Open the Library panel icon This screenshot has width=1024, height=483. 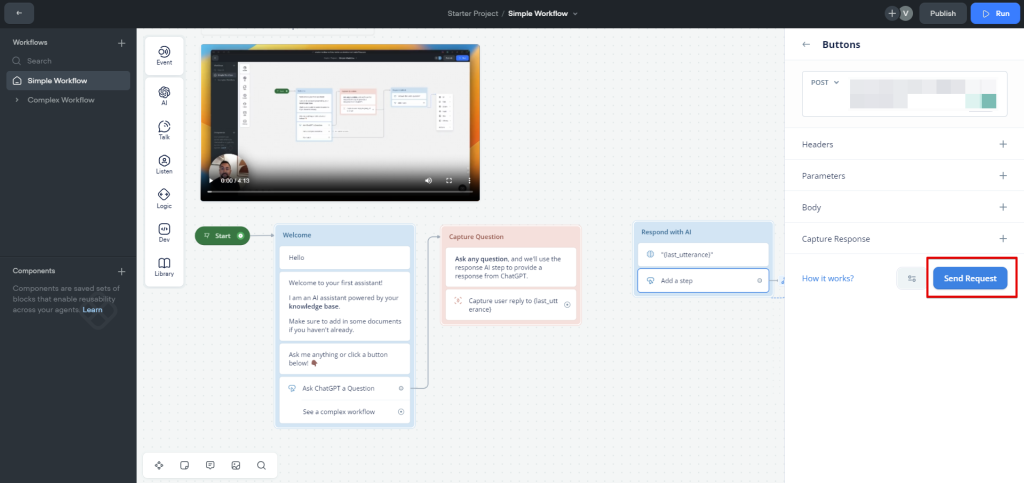(x=164, y=266)
